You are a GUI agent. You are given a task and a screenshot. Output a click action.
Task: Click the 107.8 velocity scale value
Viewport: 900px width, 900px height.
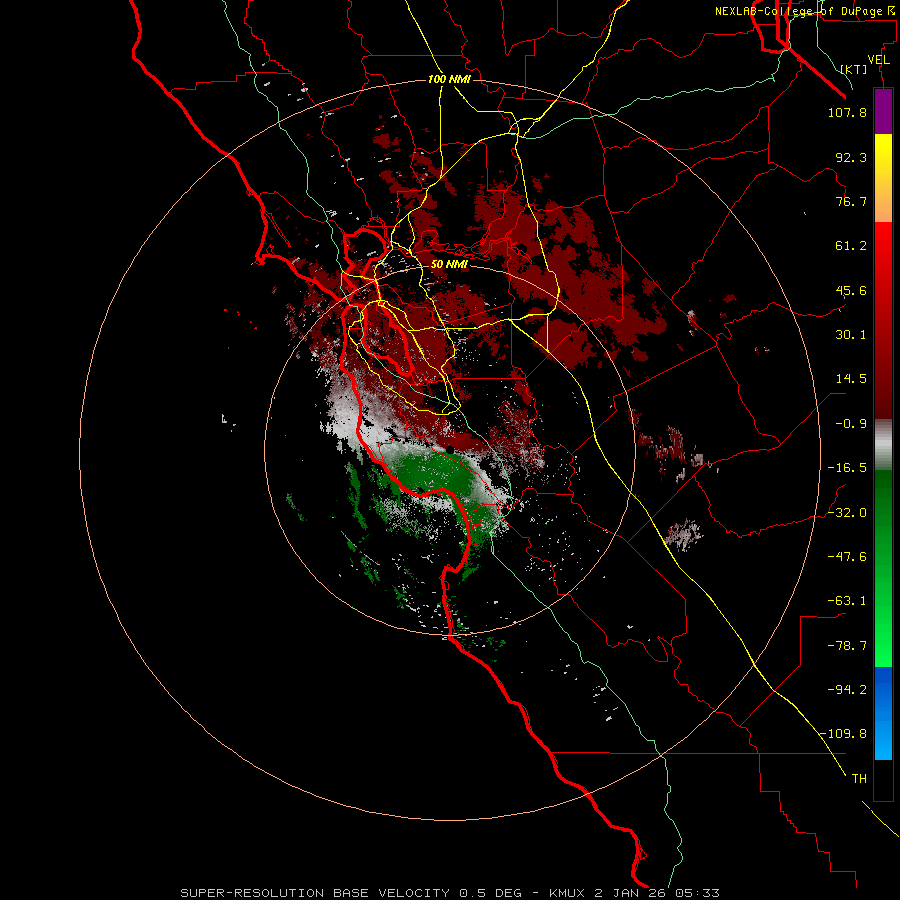point(847,112)
